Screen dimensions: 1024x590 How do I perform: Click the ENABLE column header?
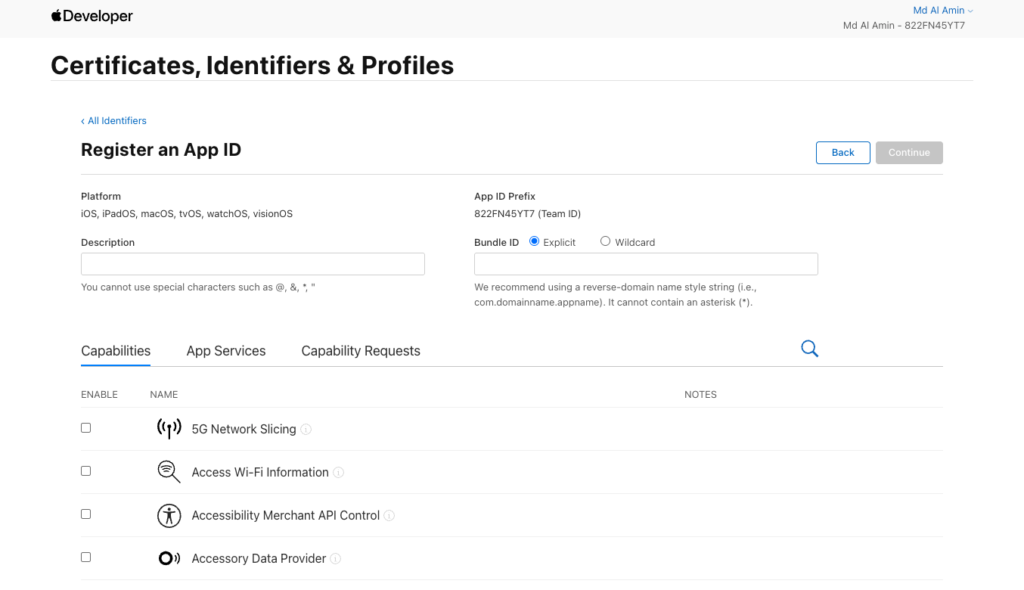99,395
